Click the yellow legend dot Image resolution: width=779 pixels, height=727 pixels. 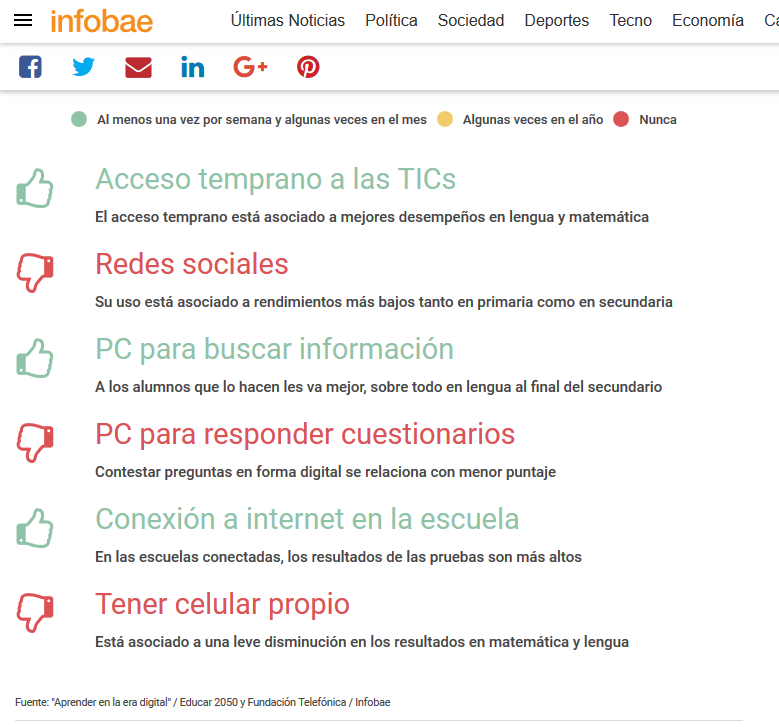coord(445,119)
